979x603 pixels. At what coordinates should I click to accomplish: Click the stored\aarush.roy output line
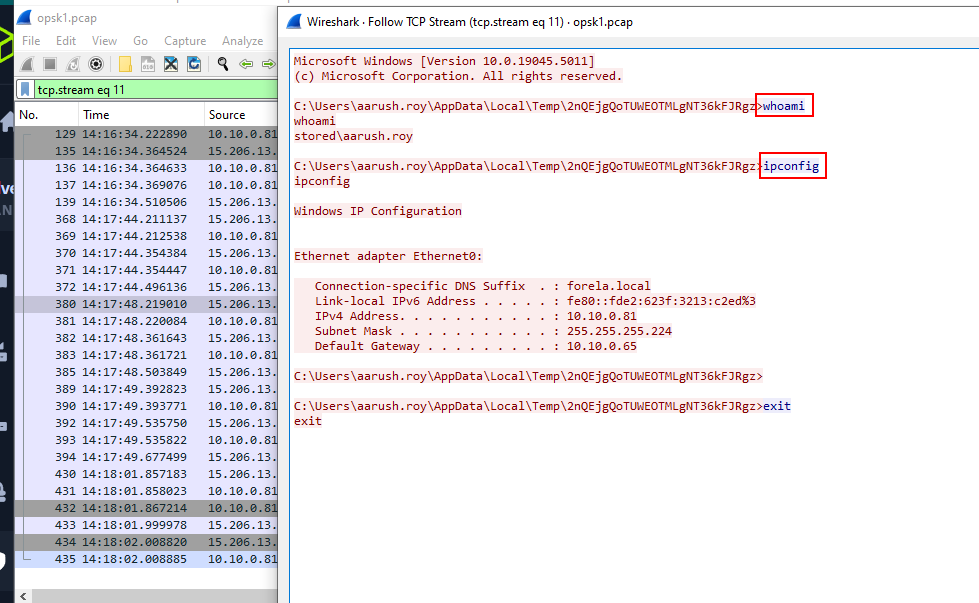[353, 135]
